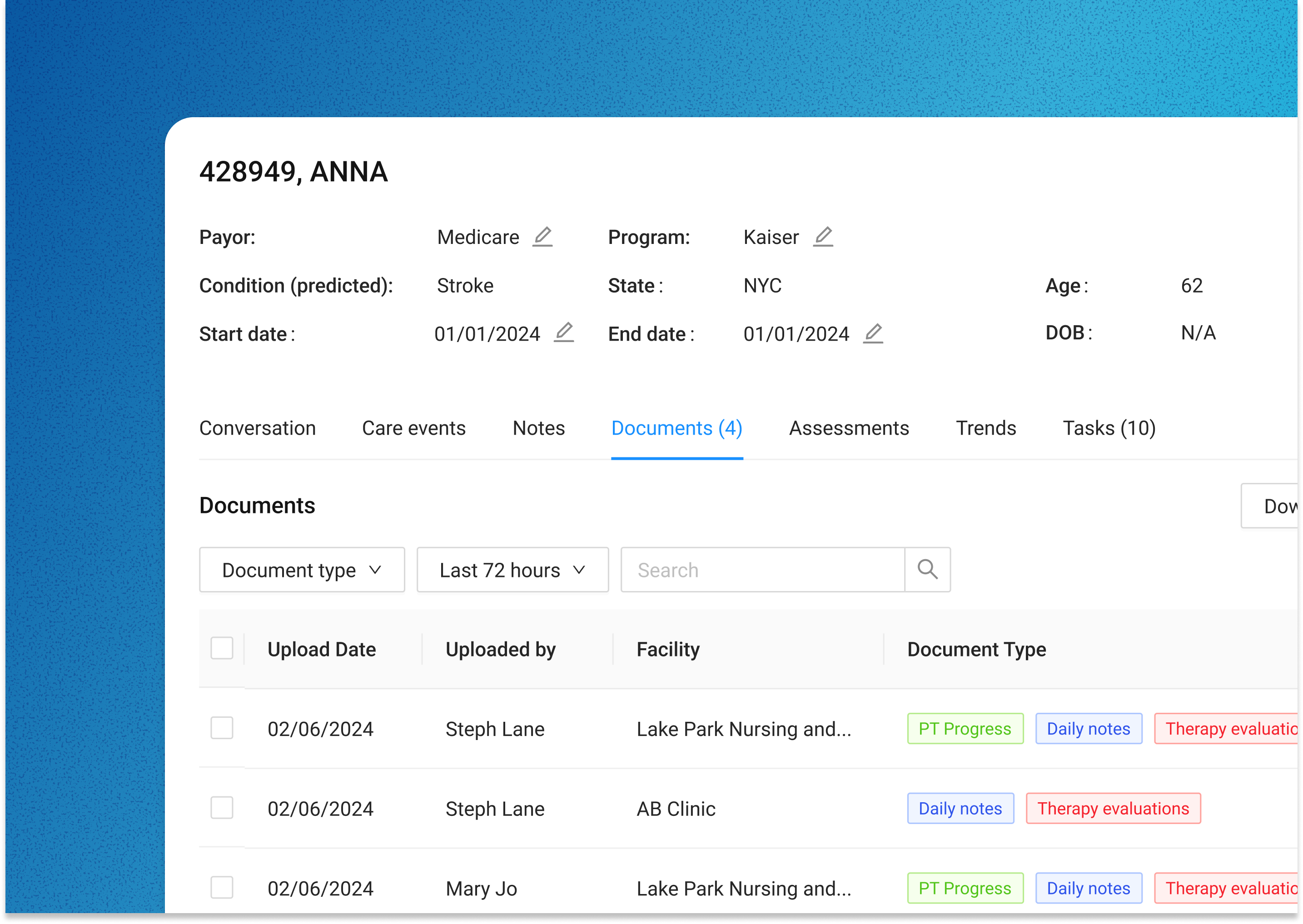
Task: Switch to the Care events tab
Action: click(413, 428)
